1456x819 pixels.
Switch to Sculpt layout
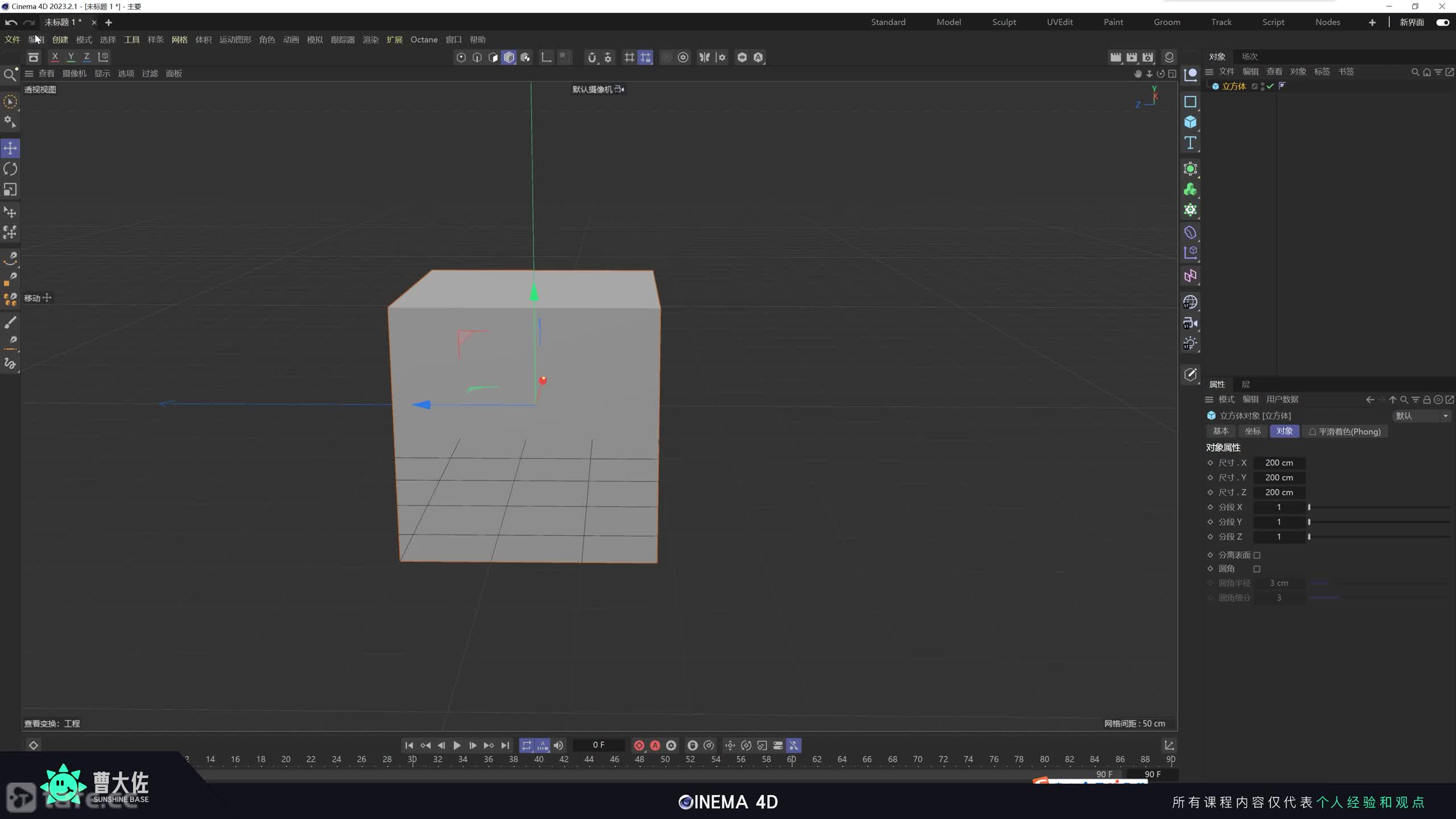coord(1004,22)
